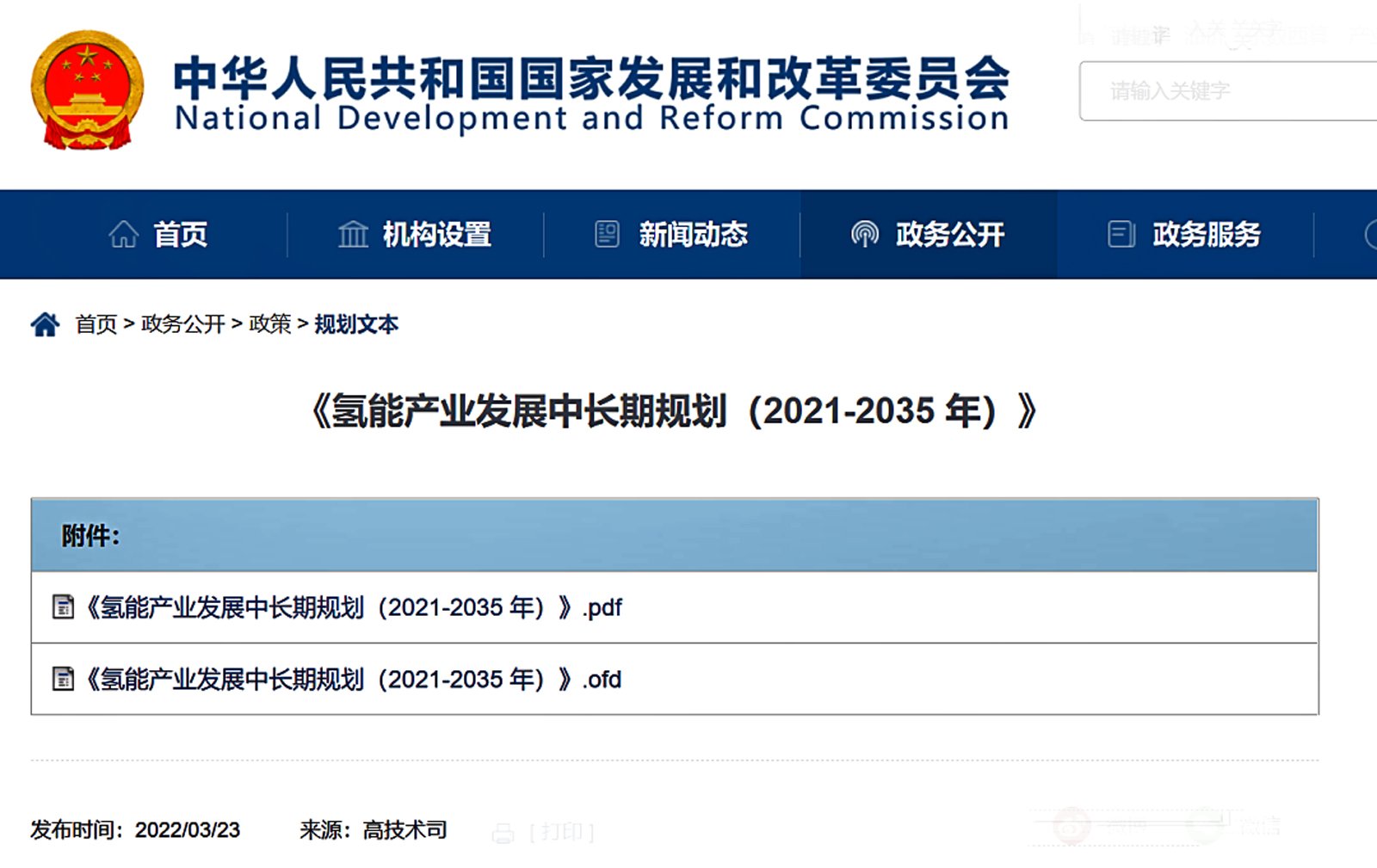1377x868 pixels.
Task: Click the 打印 print link
Action: [561, 832]
